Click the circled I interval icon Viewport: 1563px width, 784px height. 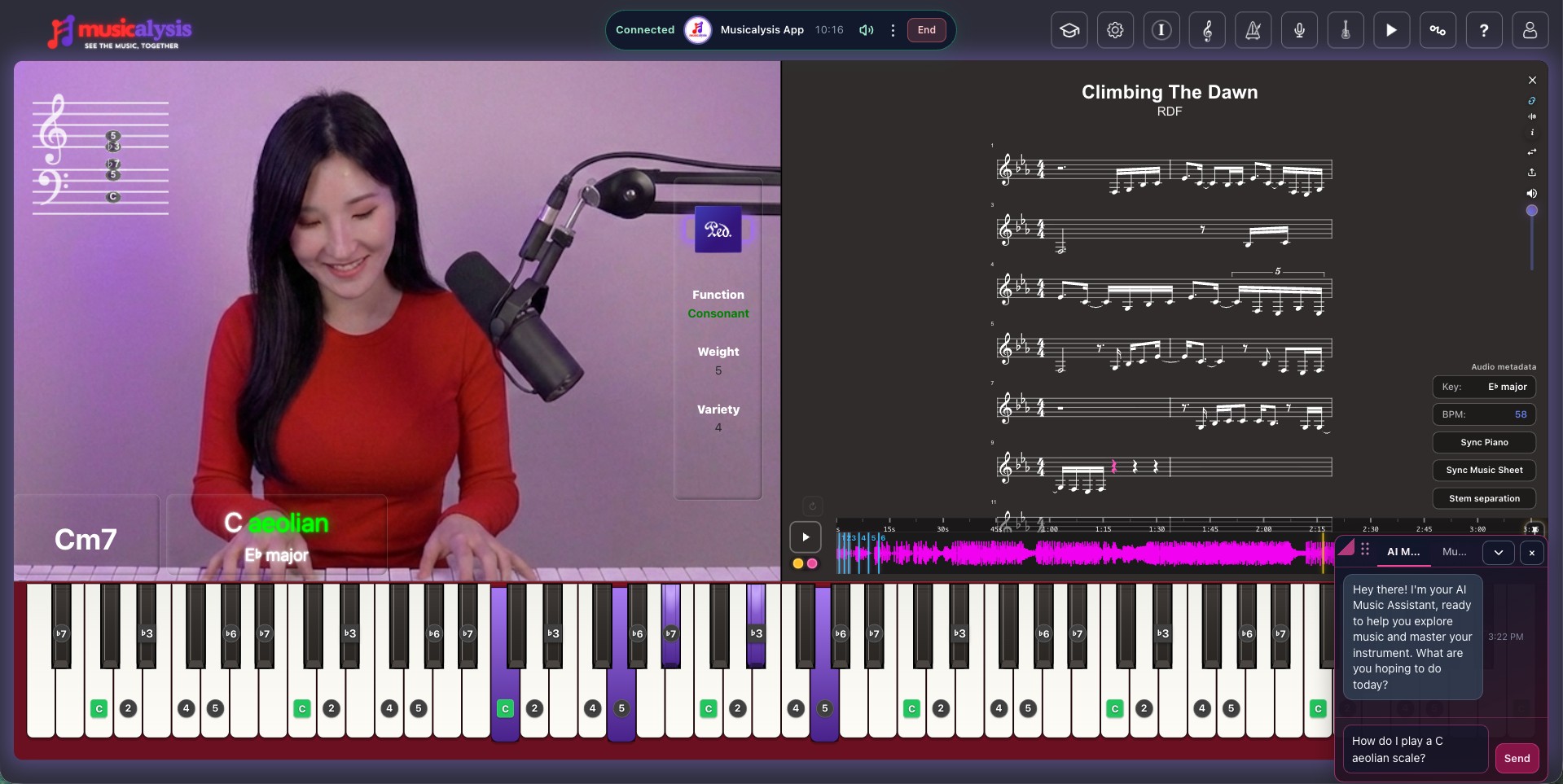pyautogui.click(x=1161, y=30)
